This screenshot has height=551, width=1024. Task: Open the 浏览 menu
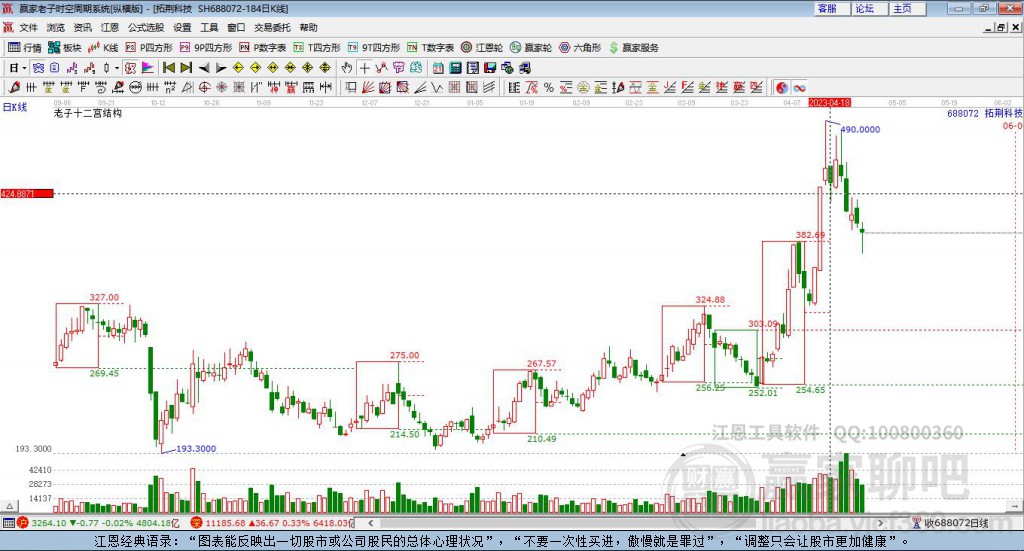click(x=56, y=27)
